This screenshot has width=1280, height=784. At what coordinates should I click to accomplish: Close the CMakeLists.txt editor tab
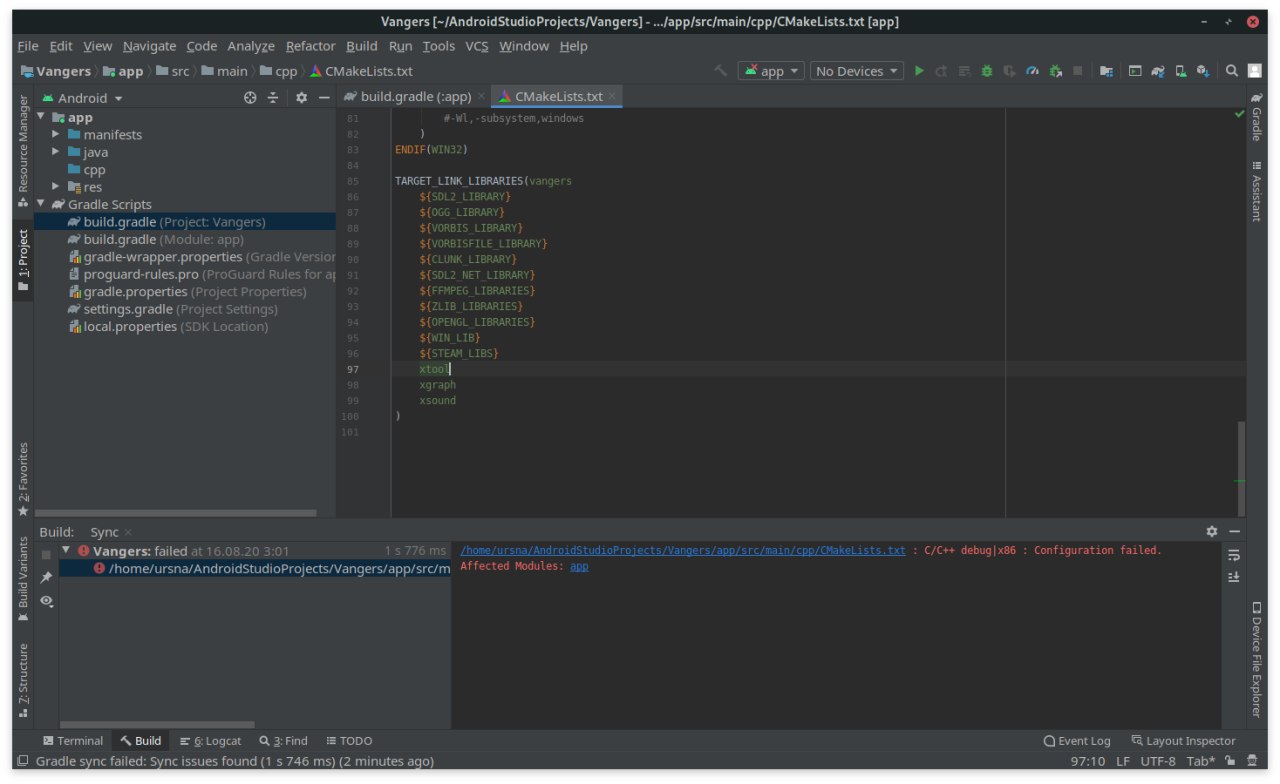click(613, 97)
